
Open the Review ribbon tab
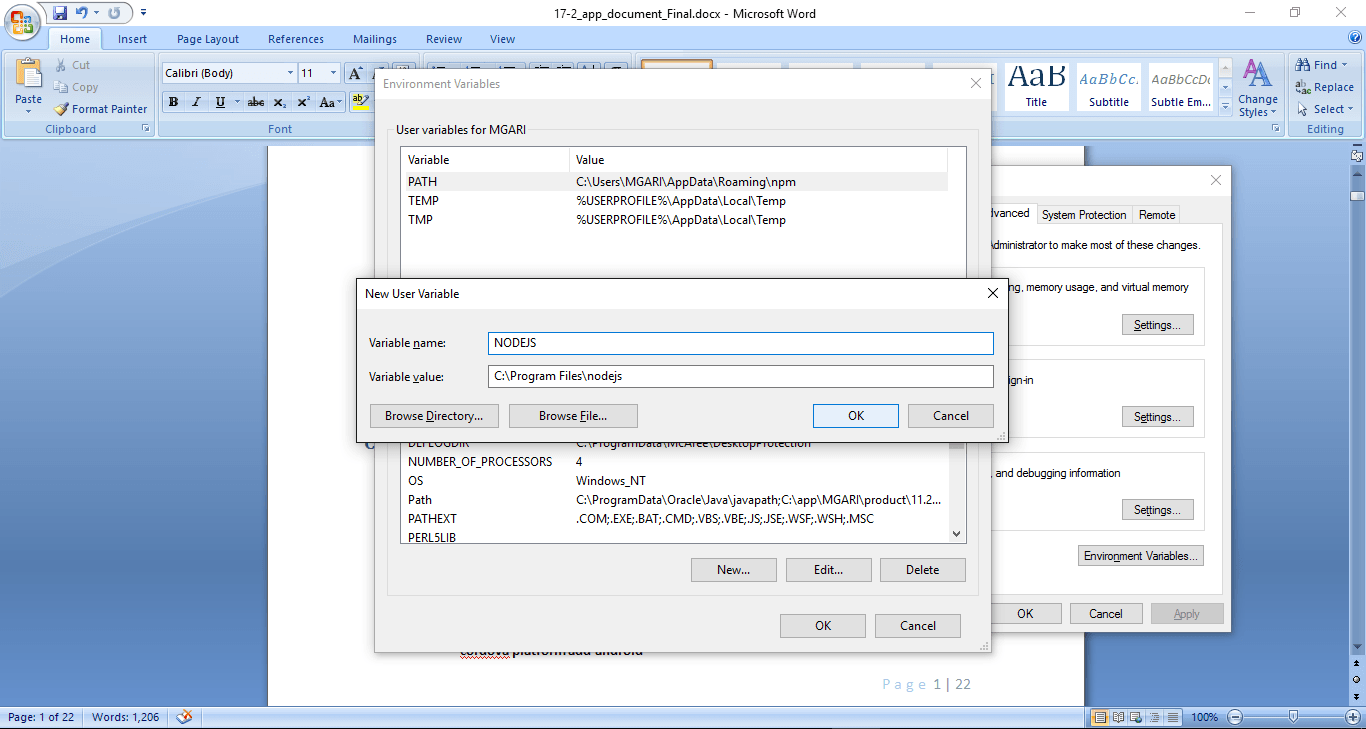[x=444, y=39]
